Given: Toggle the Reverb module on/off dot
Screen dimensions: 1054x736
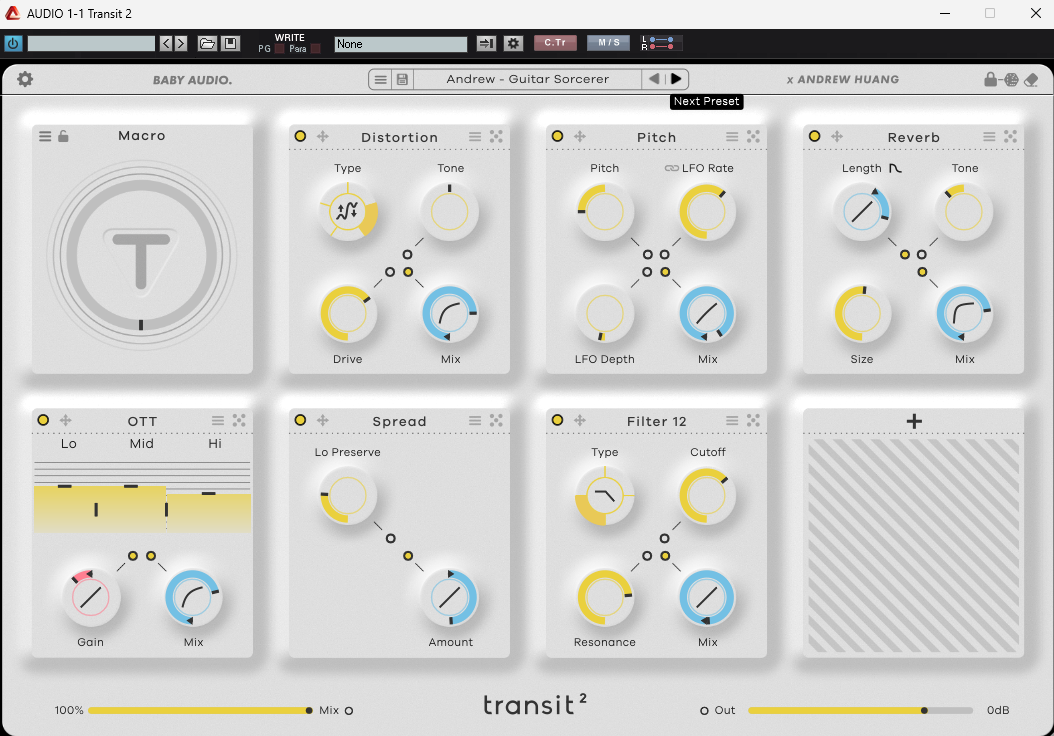Looking at the screenshot, I should [x=815, y=136].
